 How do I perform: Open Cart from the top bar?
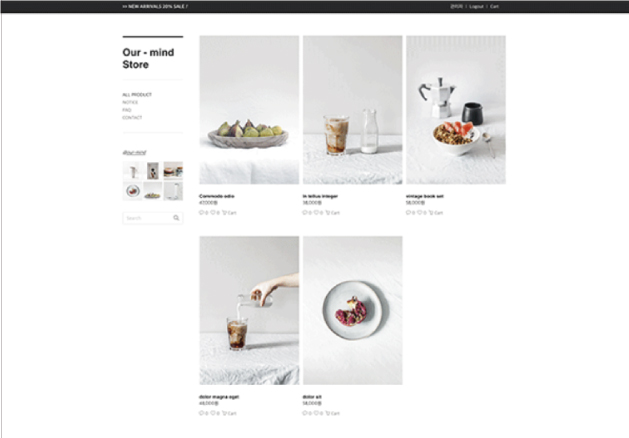point(494,6)
